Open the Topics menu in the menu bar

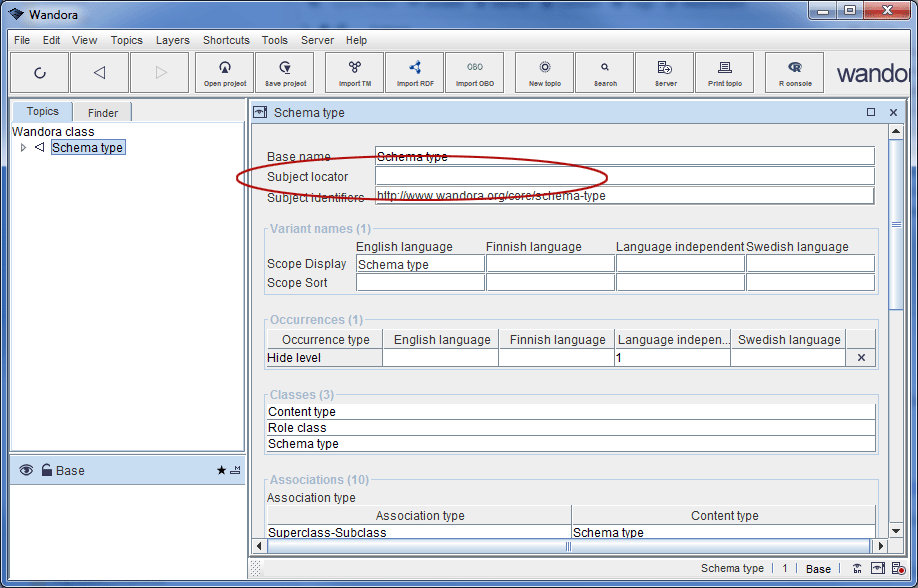coord(126,40)
